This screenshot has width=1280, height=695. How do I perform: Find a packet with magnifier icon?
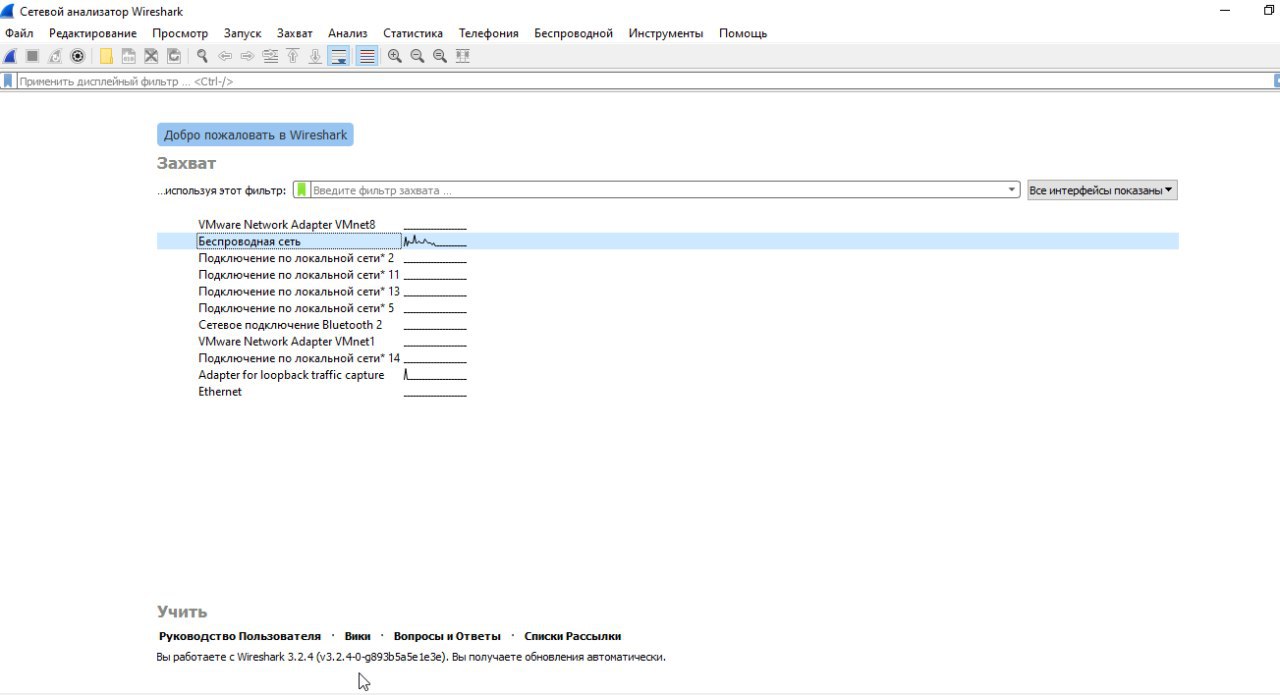pyautogui.click(x=202, y=56)
